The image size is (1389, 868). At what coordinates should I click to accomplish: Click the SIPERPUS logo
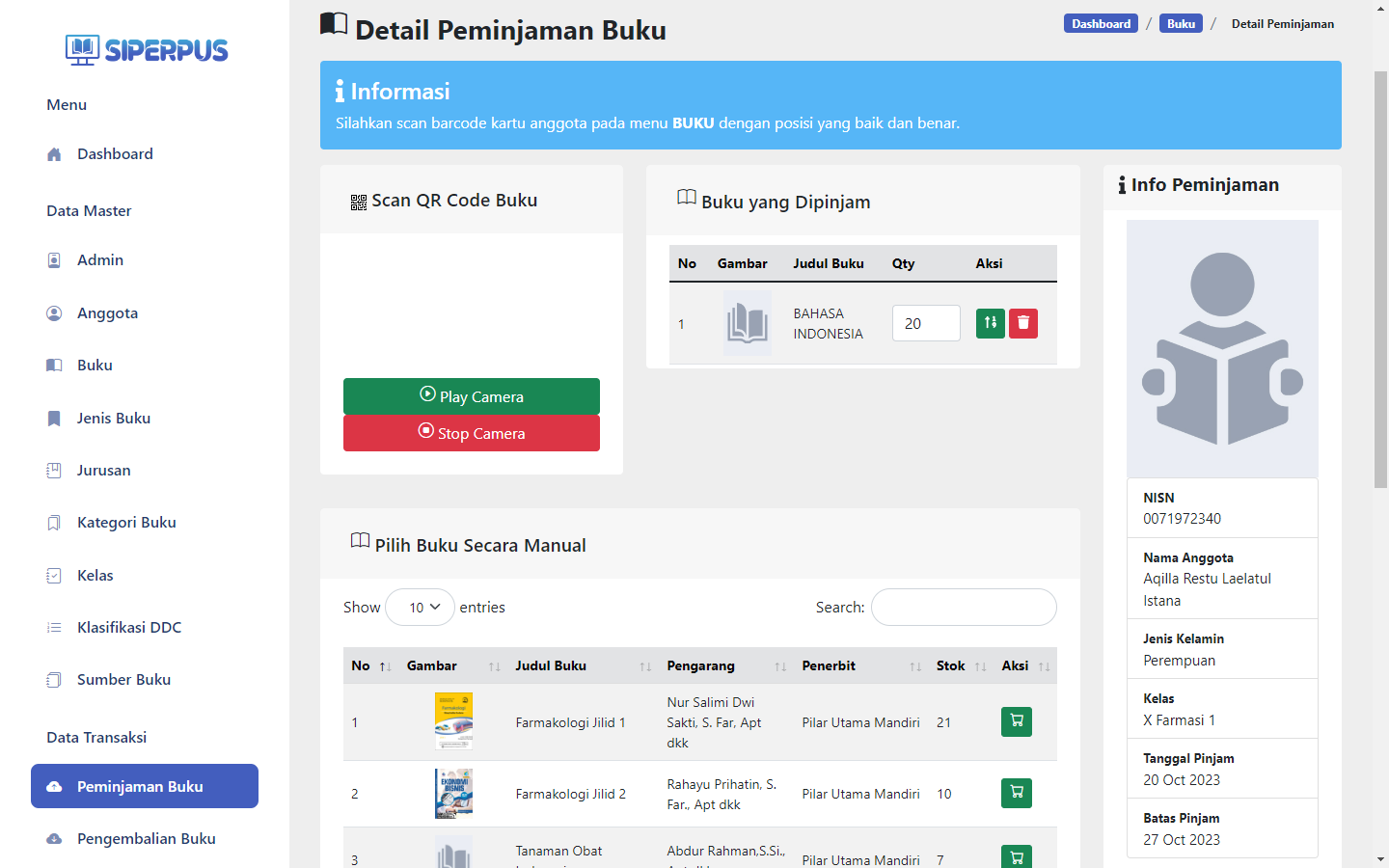(147, 49)
